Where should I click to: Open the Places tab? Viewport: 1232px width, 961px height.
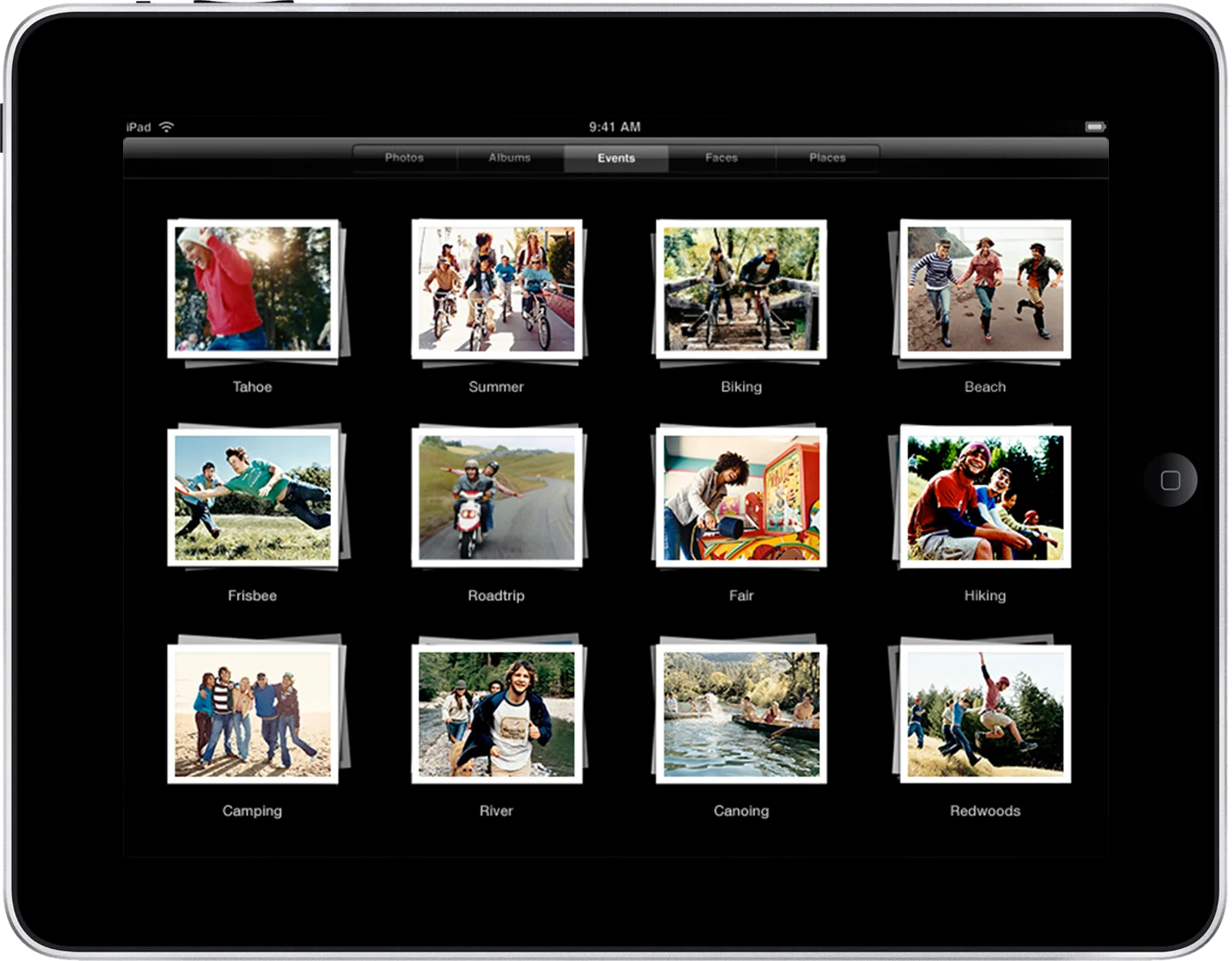pos(827,158)
